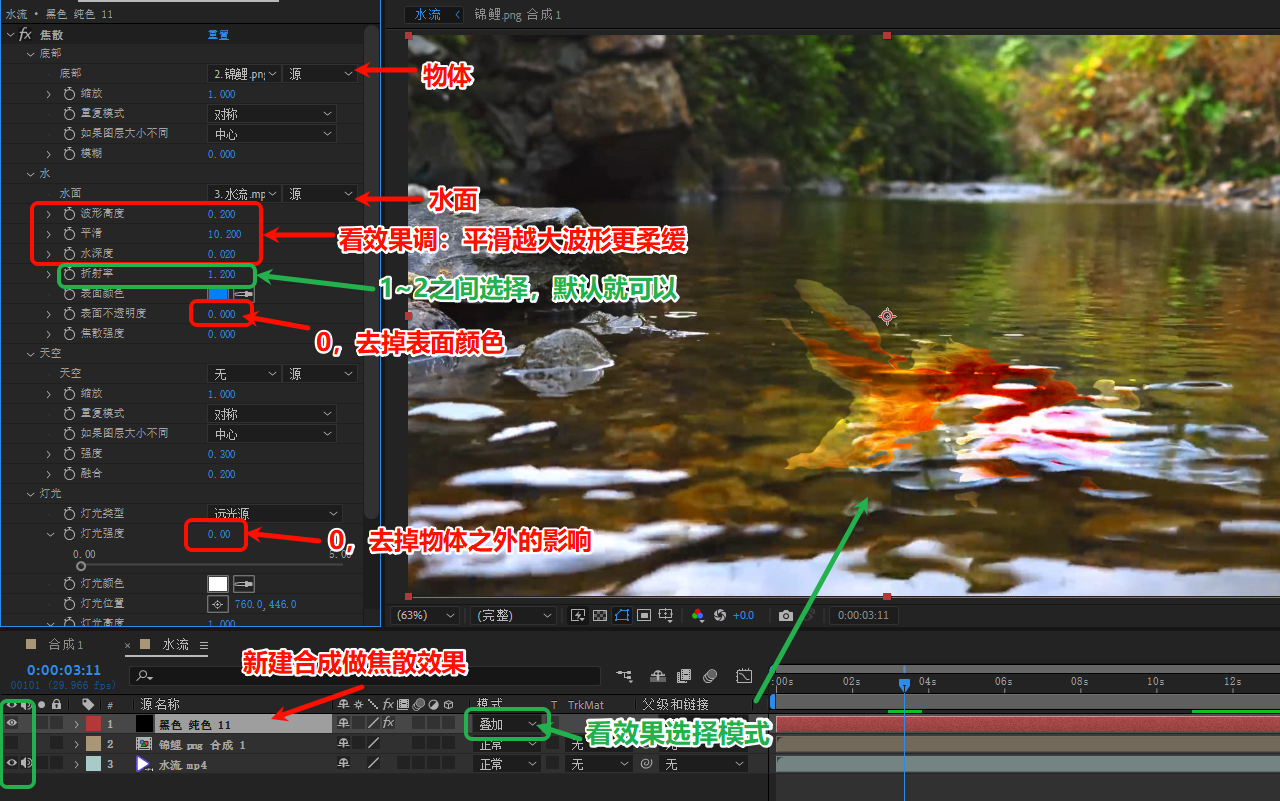Click the viewer timecode 0:00:03:11

click(x=864, y=615)
